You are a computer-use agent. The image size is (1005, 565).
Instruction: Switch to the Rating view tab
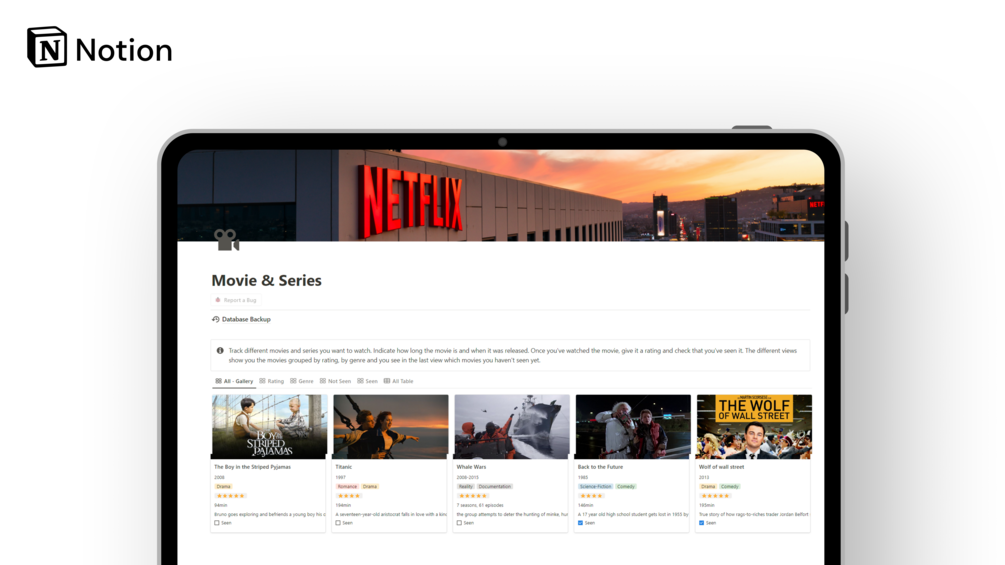point(271,381)
